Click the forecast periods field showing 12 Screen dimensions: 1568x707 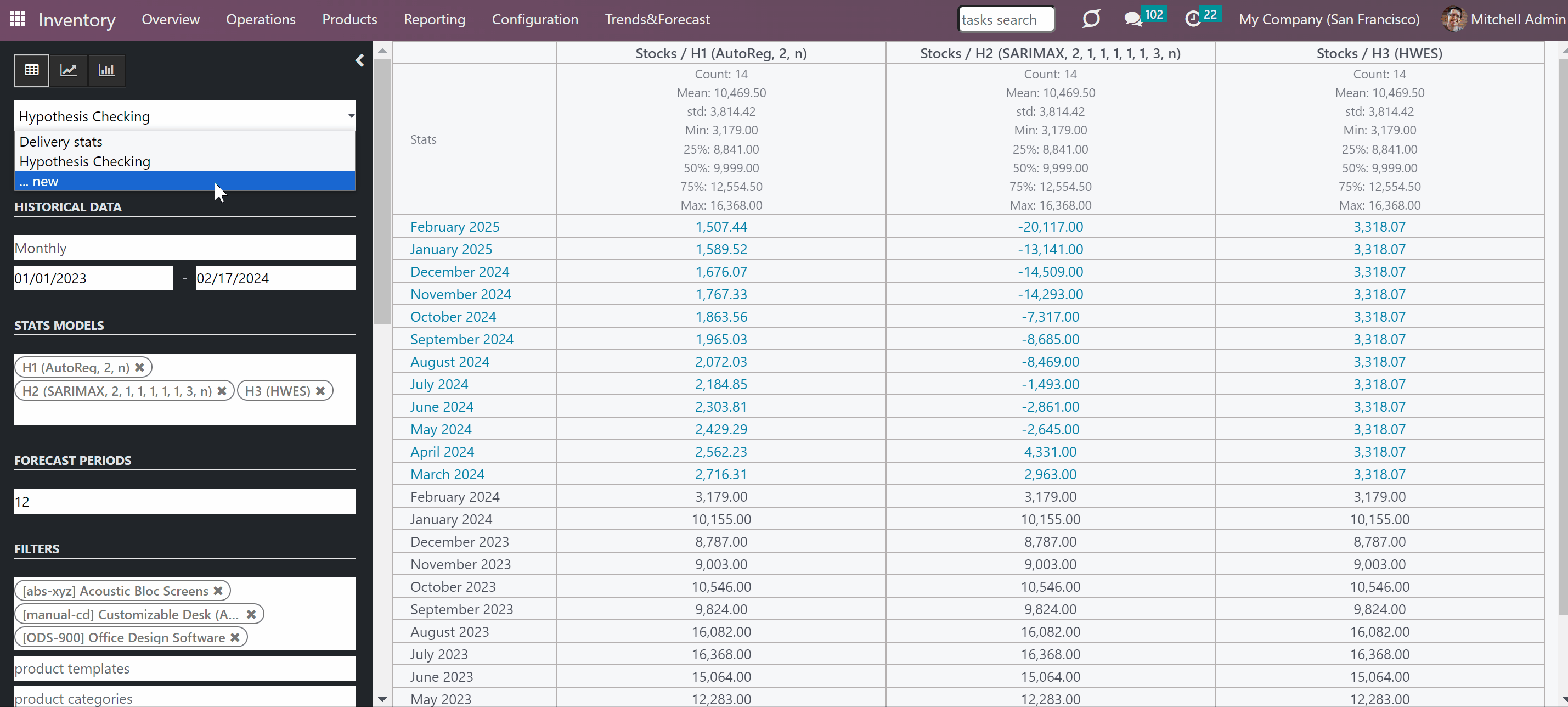coord(184,502)
